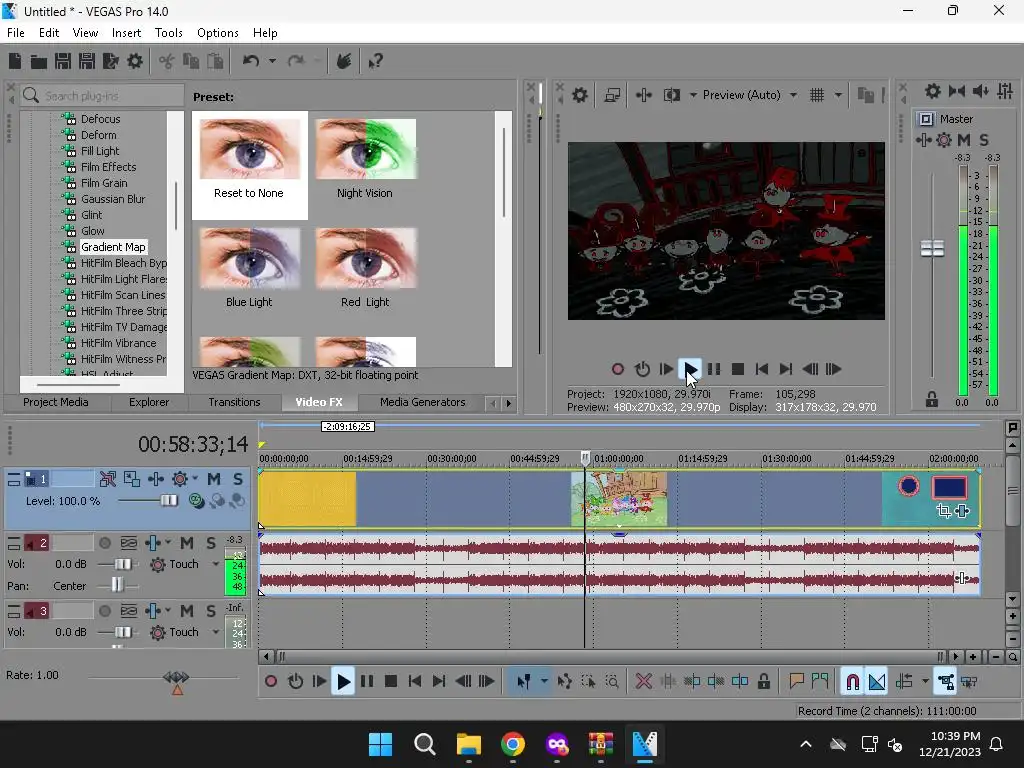Select Gaussian Blur in plug-in list
The image size is (1024, 768).
coord(113,199)
